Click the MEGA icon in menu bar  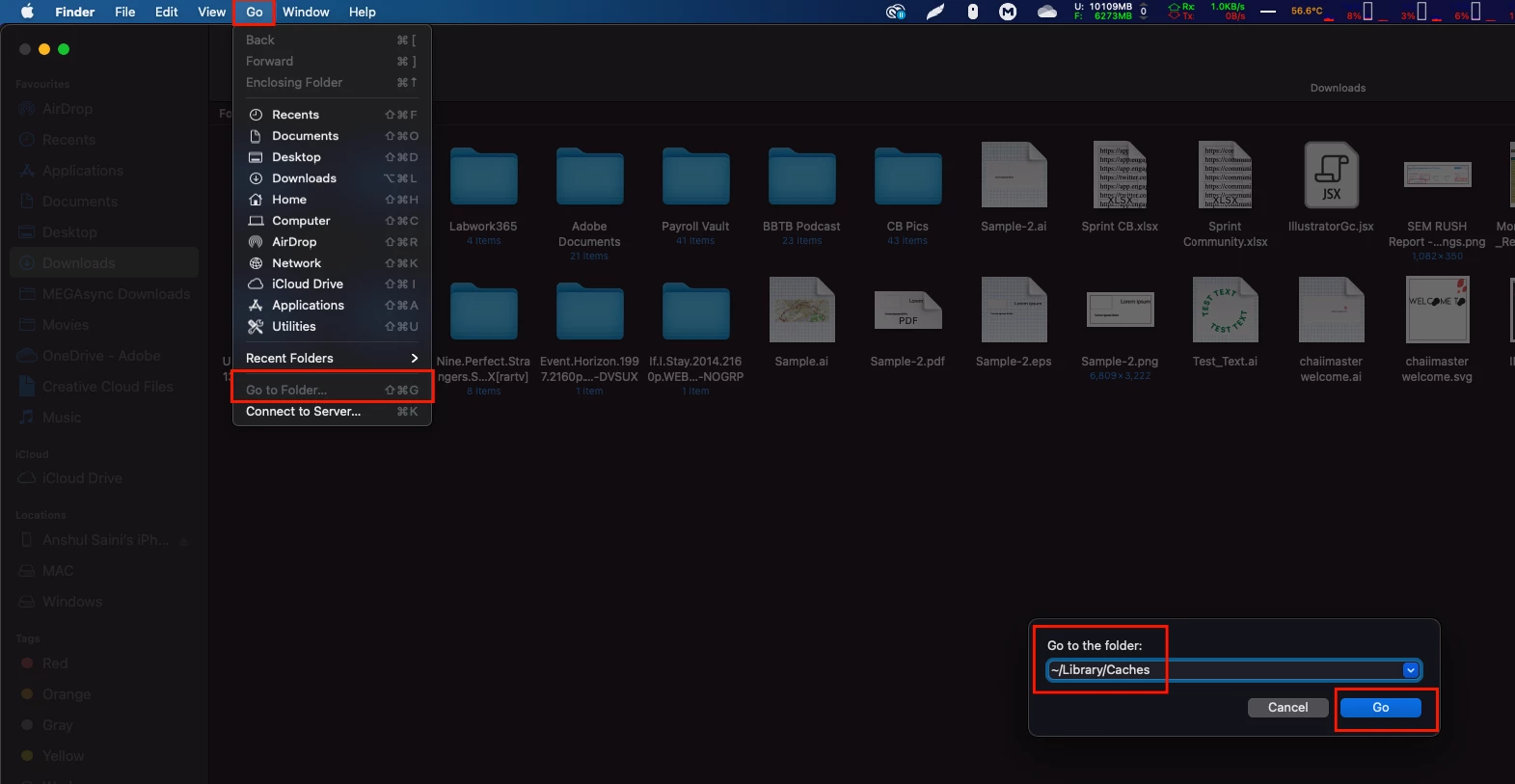[x=1008, y=12]
